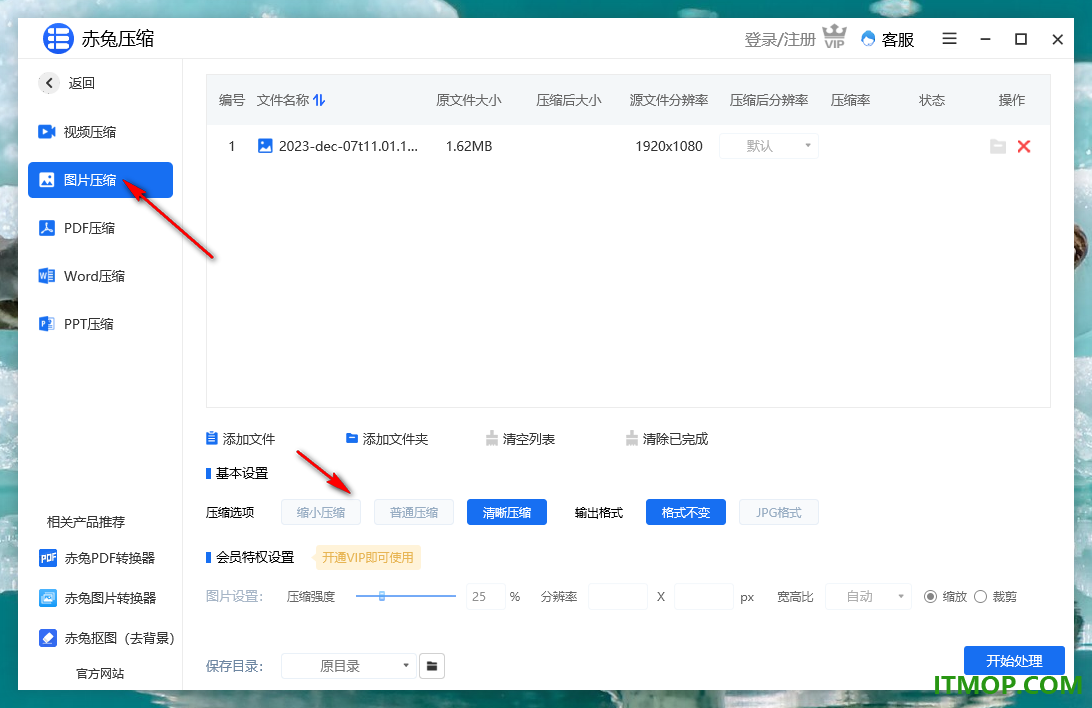Open the 官方网站 link
Screen dimensions: 1092x708
[100, 673]
